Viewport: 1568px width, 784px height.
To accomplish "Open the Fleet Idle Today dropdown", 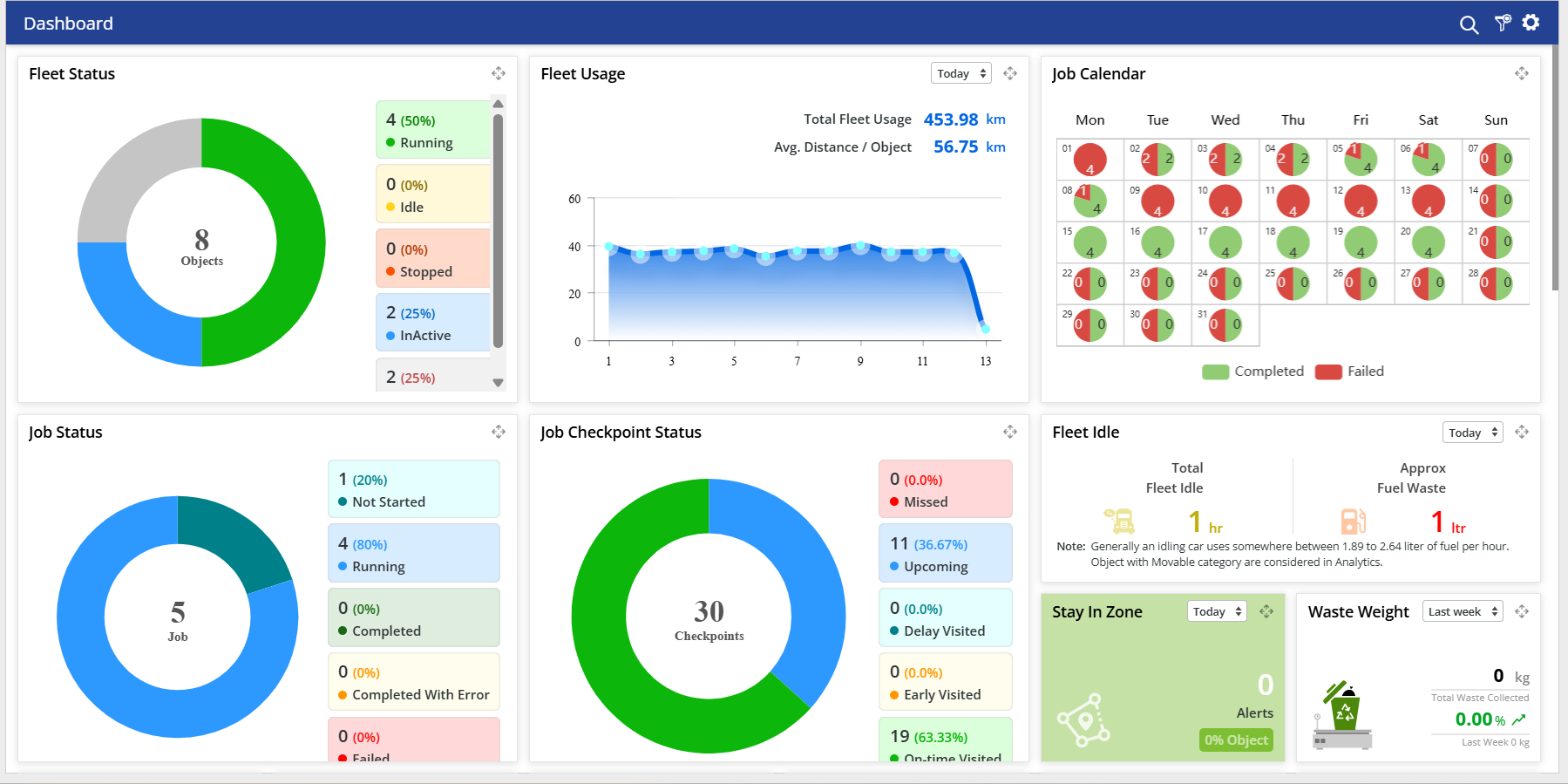I will (1472, 433).
